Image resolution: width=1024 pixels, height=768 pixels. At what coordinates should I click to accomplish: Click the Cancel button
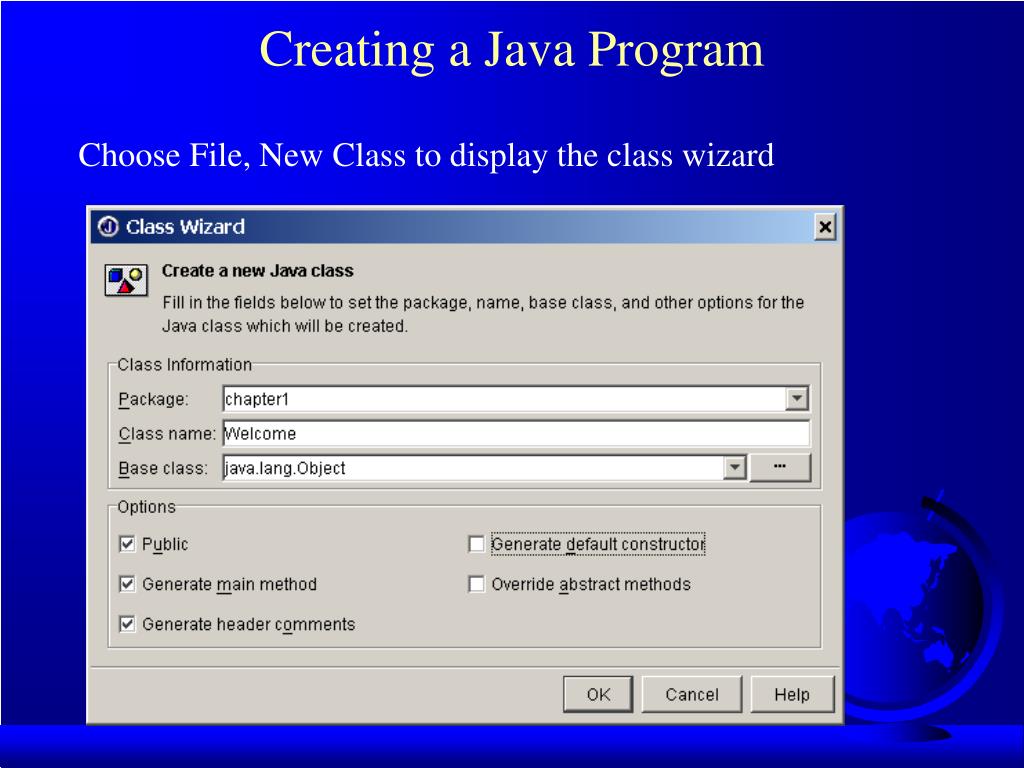click(x=692, y=694)
